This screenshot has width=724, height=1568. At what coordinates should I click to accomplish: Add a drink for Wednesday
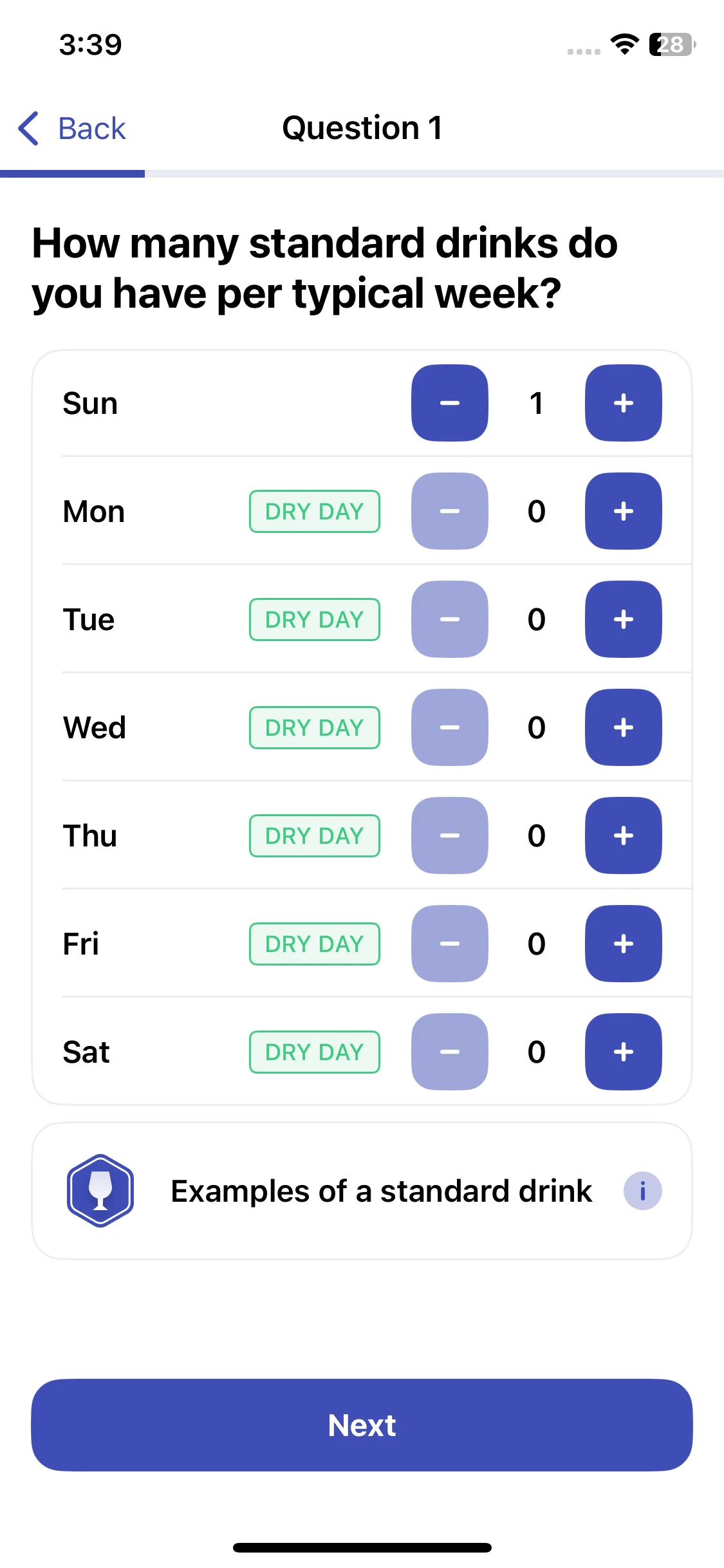click(x=623, y=727)
